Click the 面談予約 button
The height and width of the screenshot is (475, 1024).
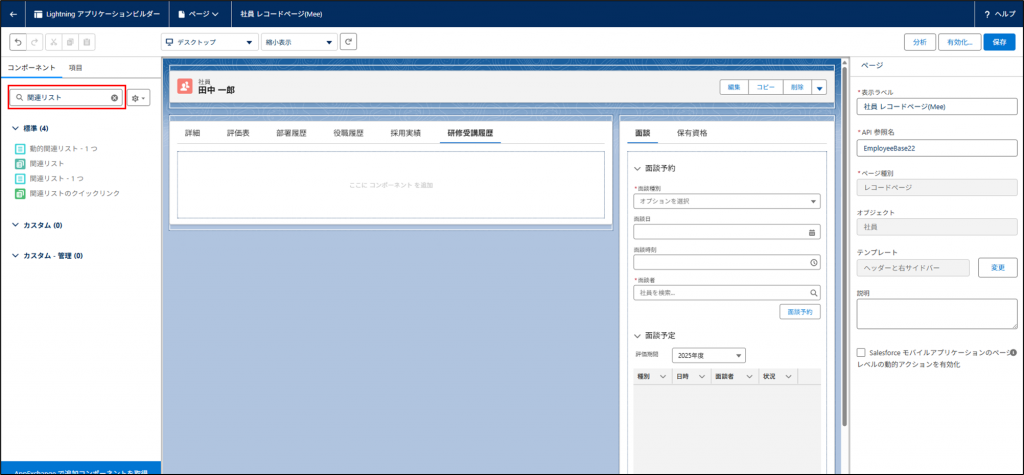(799, 312)
